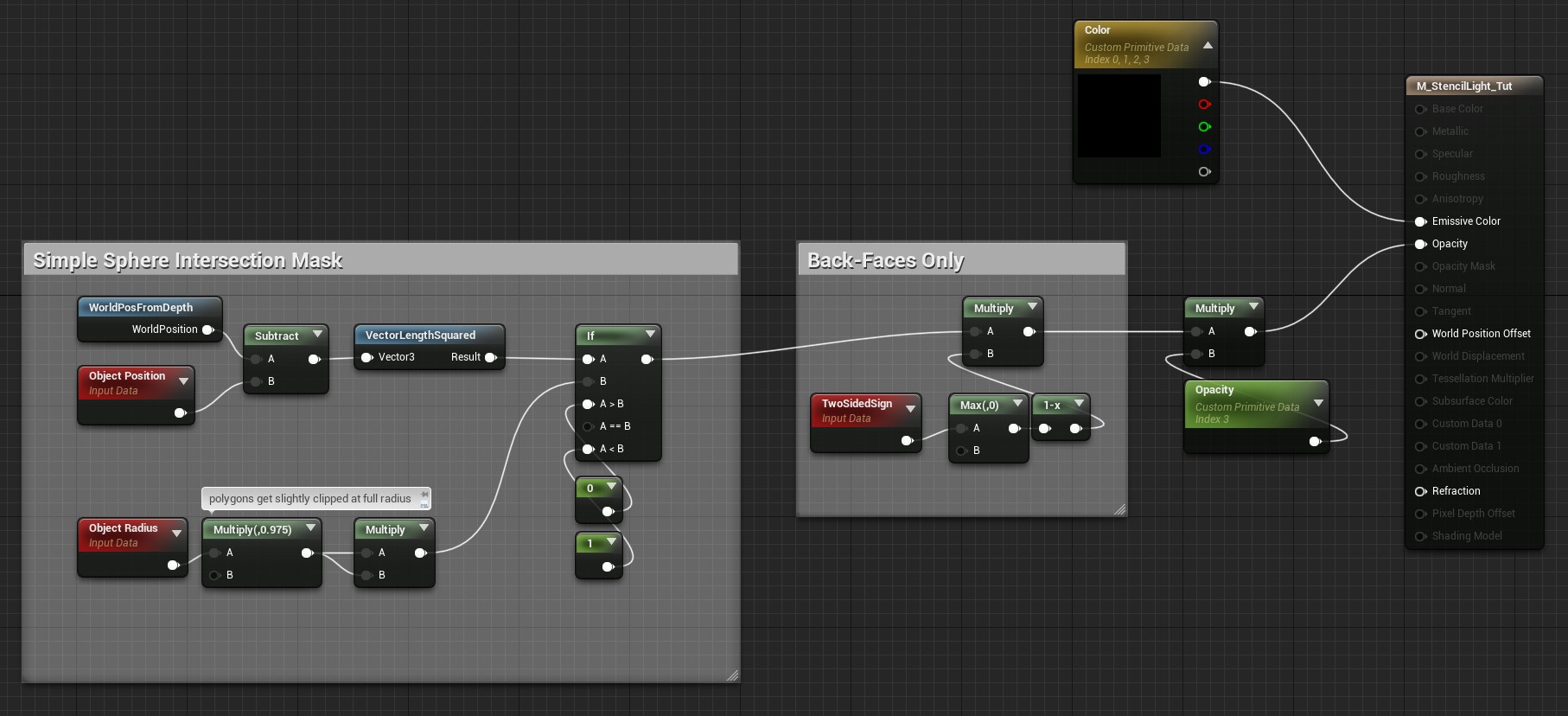
Task: Click the polygons clipped comment bubble
Action: click(x=310, y=499)
